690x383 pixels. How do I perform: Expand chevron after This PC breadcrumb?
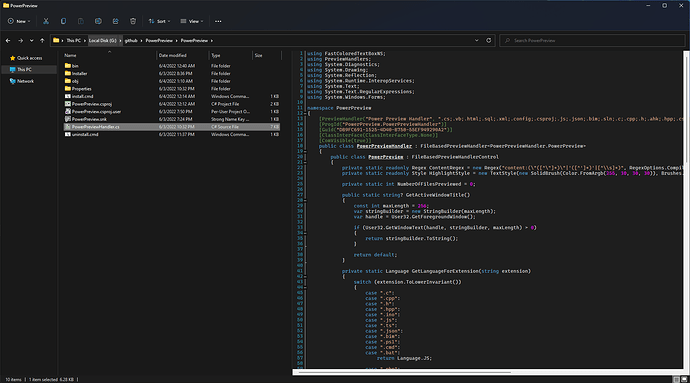pos(84,41)
